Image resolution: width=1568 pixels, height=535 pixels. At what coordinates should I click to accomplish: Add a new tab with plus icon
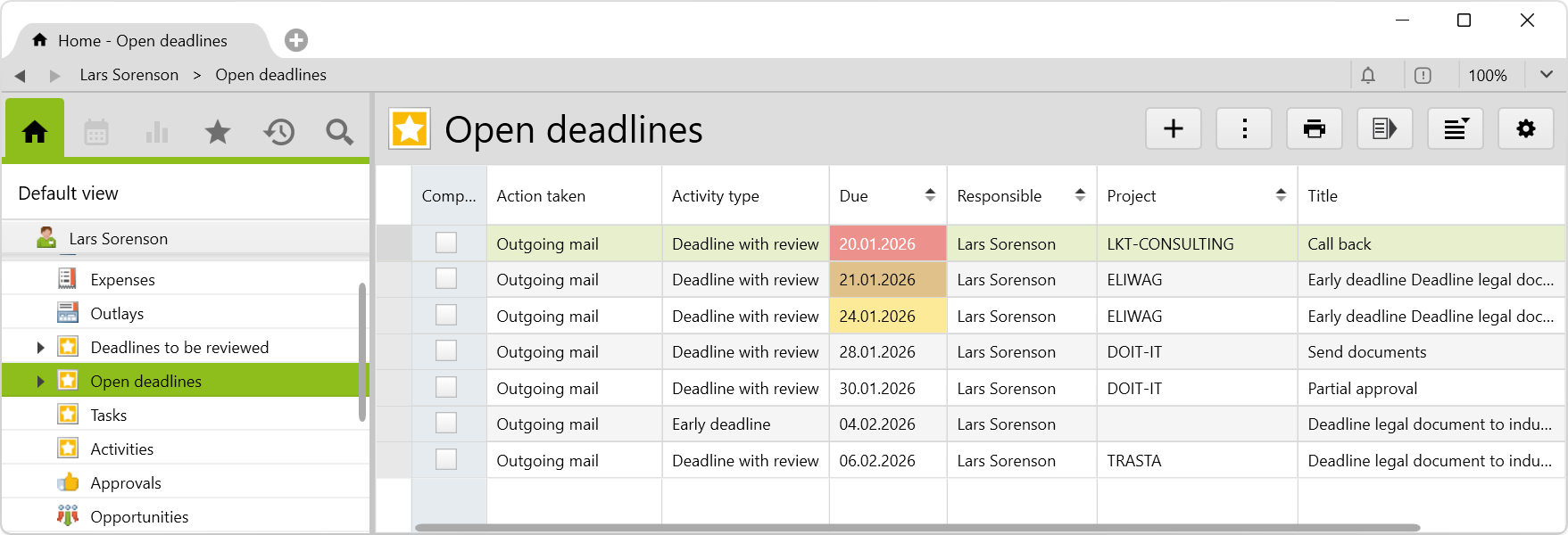click(x=296, y=40)
